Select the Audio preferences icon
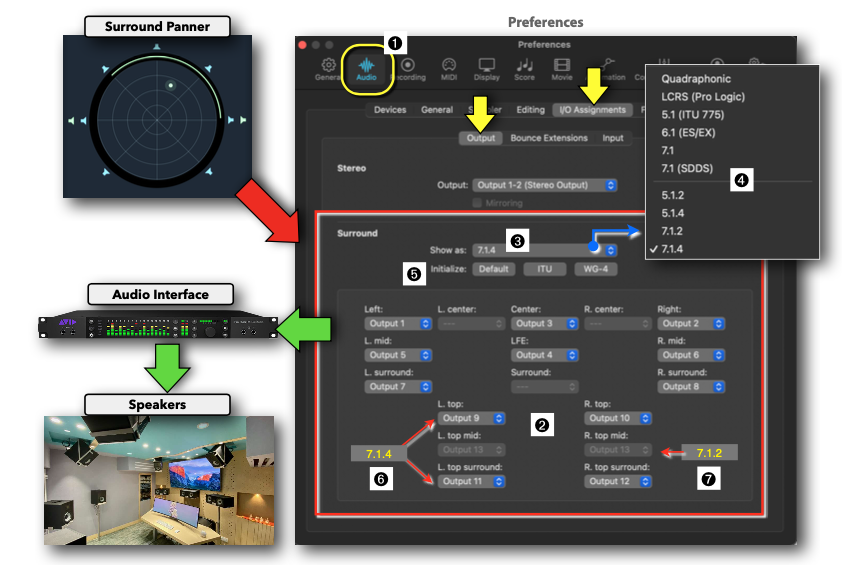The image size is (842, 565). (366, 67)
